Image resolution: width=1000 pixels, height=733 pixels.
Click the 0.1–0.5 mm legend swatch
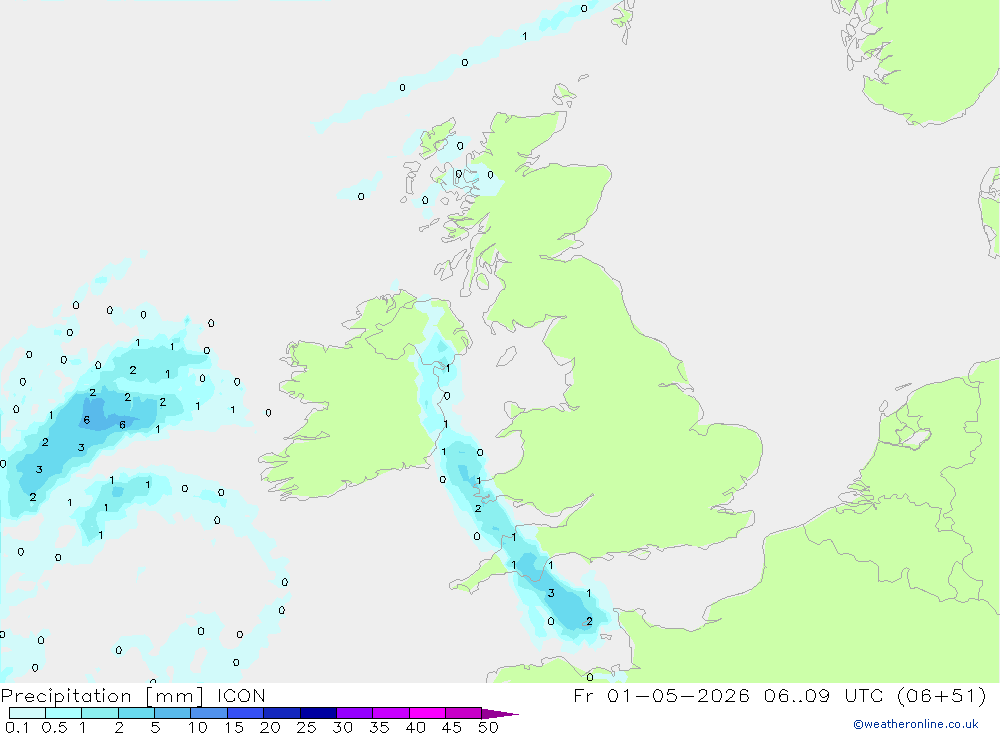27,713
